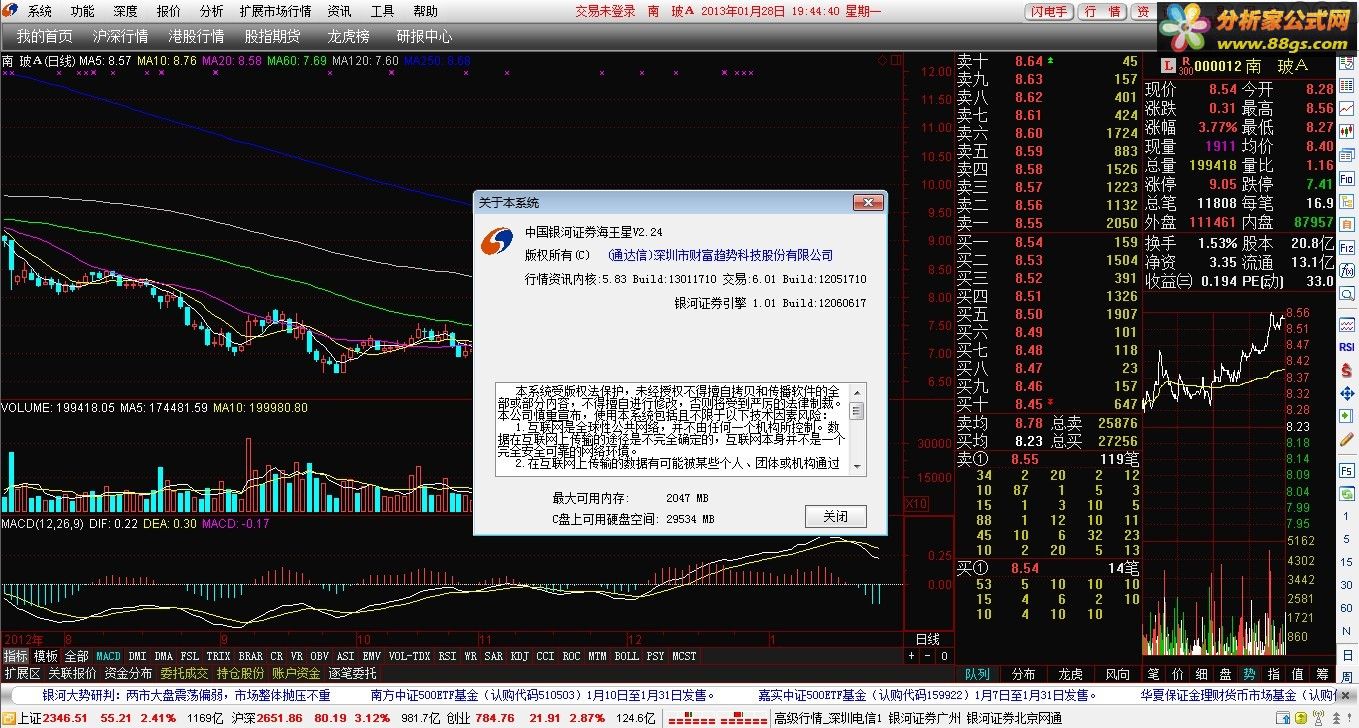The height and width of the screenshot is (728, 1359).
Task: Switch to 研报中心 tab
Action: click(424, 36)
